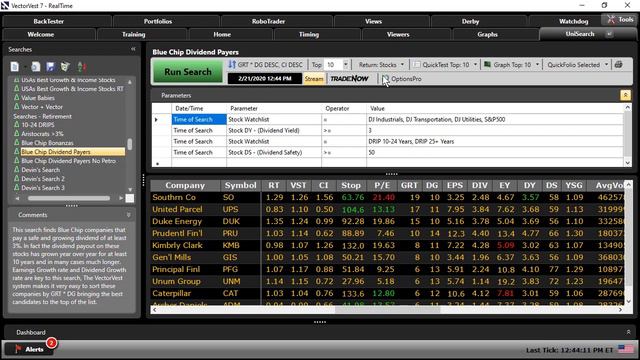Click the triangle icon beside 10-24 DRIPS
The image size is (640, 360).
(17, 124)
